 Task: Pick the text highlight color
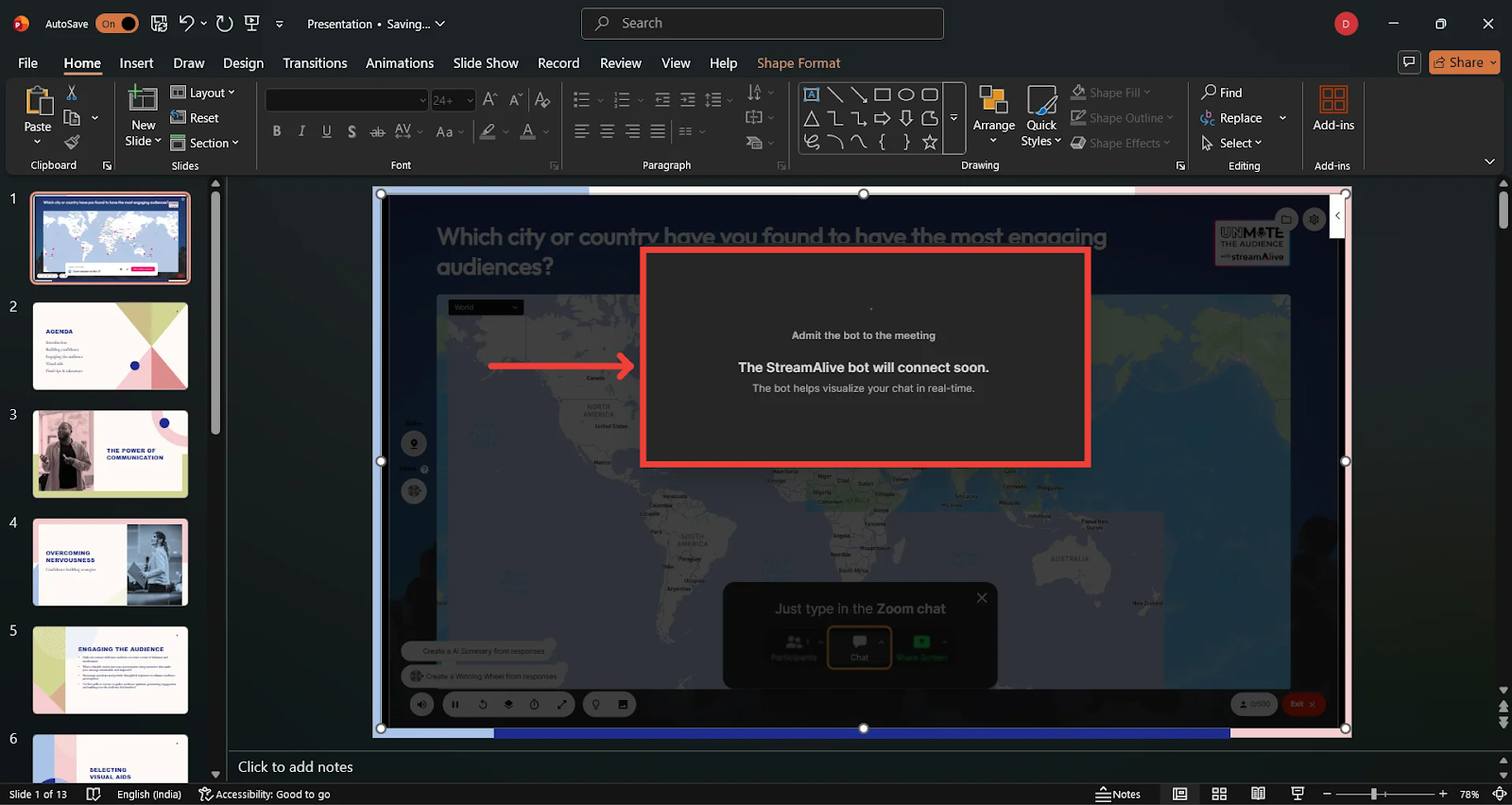click(x=488, y=131)
